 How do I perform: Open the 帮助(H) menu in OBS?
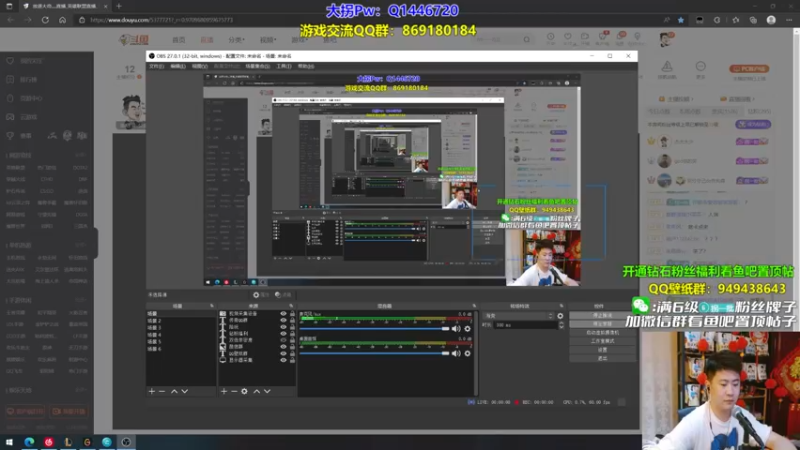(x=306, y=66)
